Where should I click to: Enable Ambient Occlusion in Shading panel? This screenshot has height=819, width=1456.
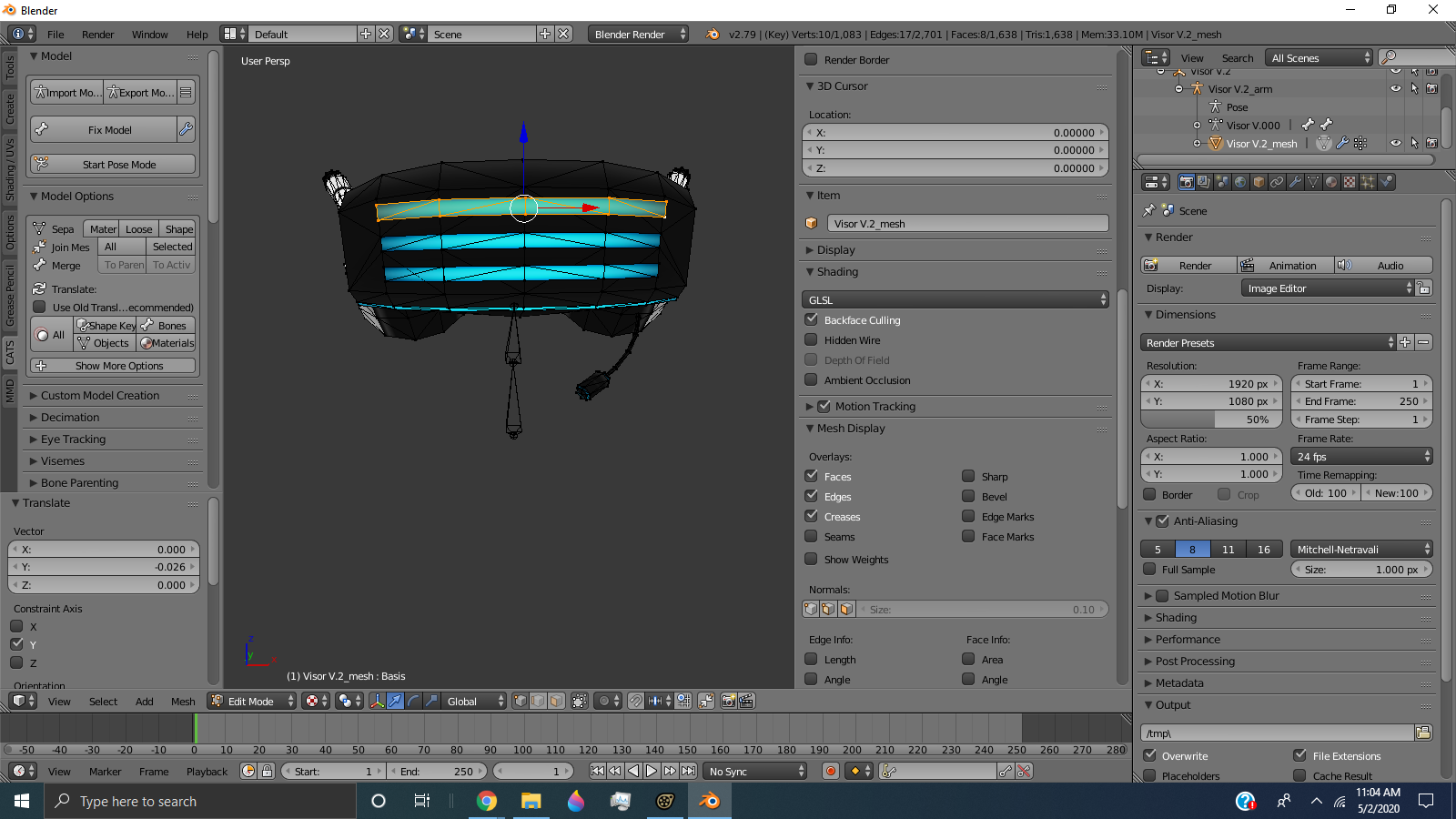[811, 379]
